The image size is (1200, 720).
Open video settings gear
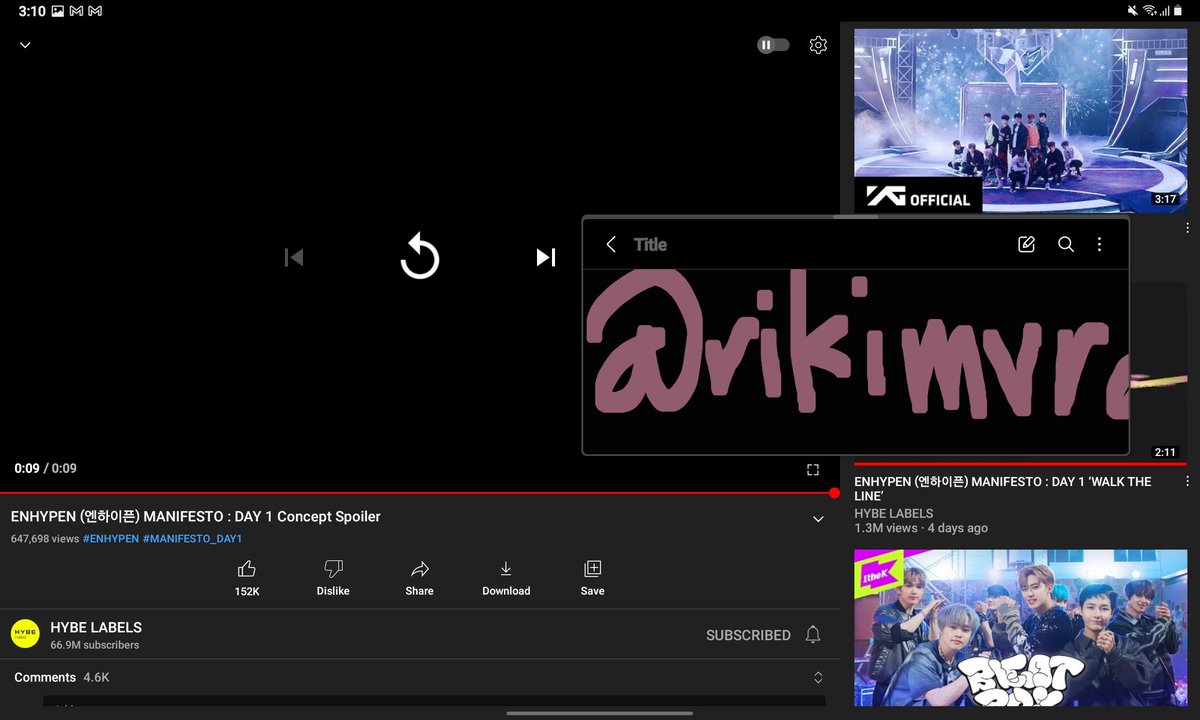pos(818,45)
